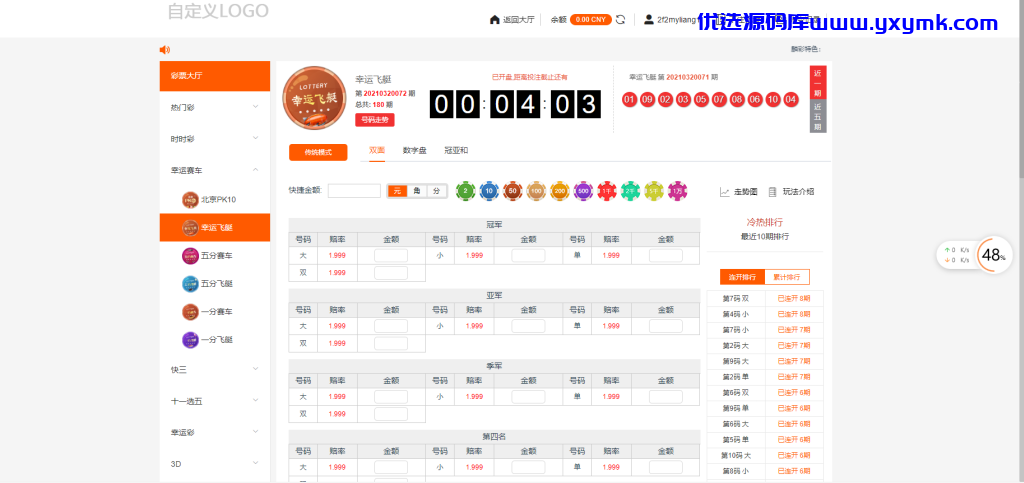Select the magenta 1万 betting chip
Screen dimensions: 1024x483
tap(677, 191)
